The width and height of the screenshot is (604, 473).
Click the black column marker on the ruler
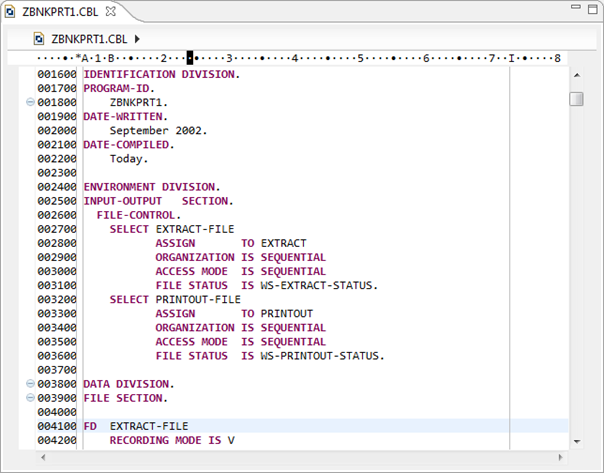click(190, 58)
